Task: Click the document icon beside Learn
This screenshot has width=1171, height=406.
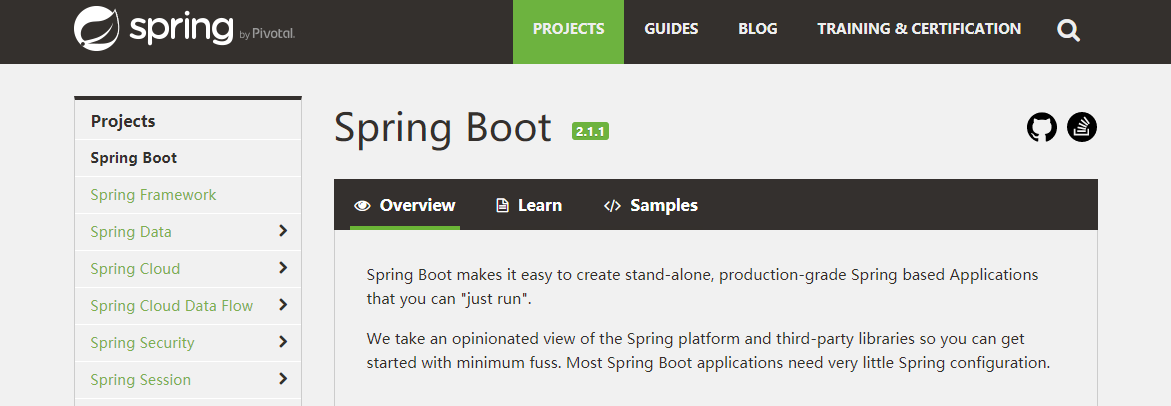Action: click(503, 206)
